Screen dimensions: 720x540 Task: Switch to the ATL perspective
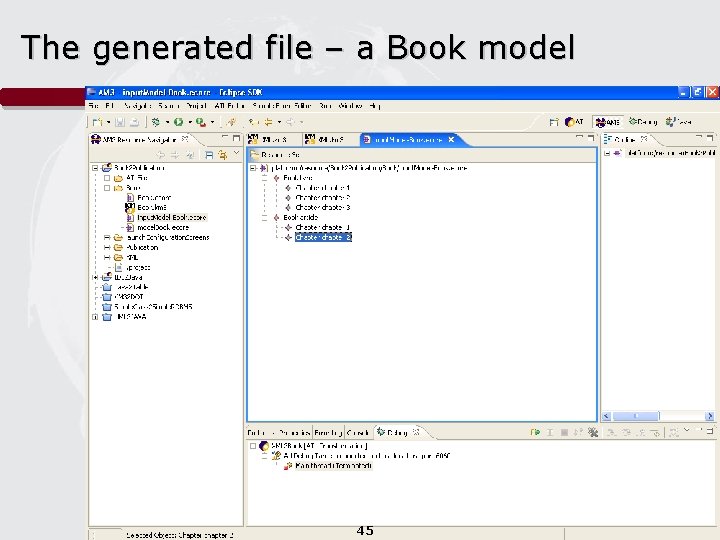[574, 122]
